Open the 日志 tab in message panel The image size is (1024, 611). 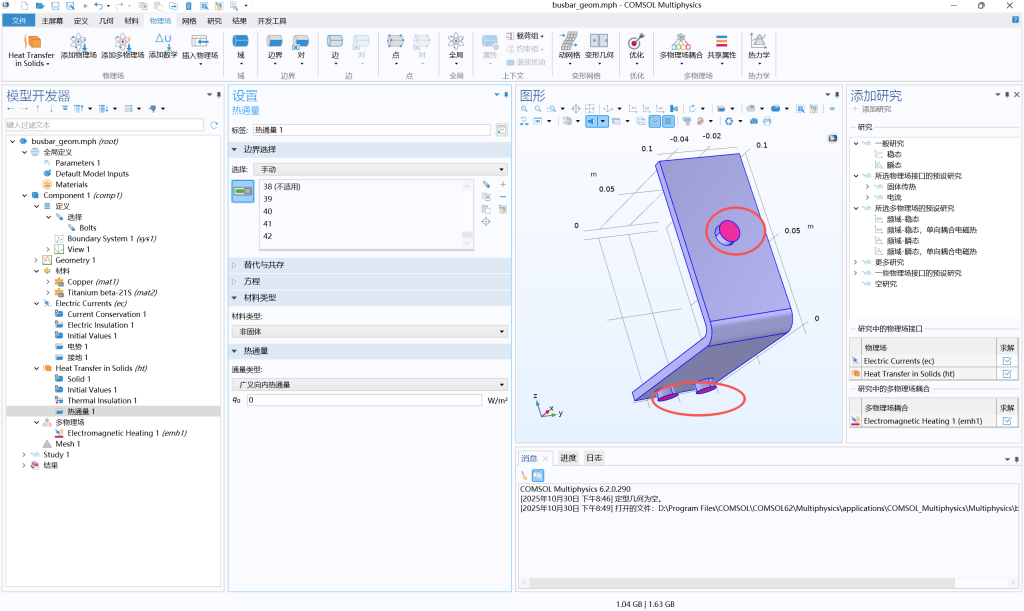coord(594,458)
